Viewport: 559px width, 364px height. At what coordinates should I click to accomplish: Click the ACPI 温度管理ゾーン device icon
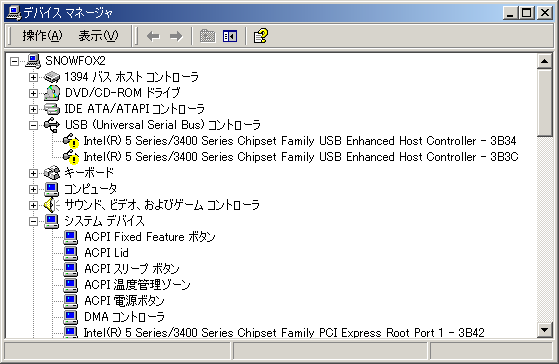click(x=71, y=285)
